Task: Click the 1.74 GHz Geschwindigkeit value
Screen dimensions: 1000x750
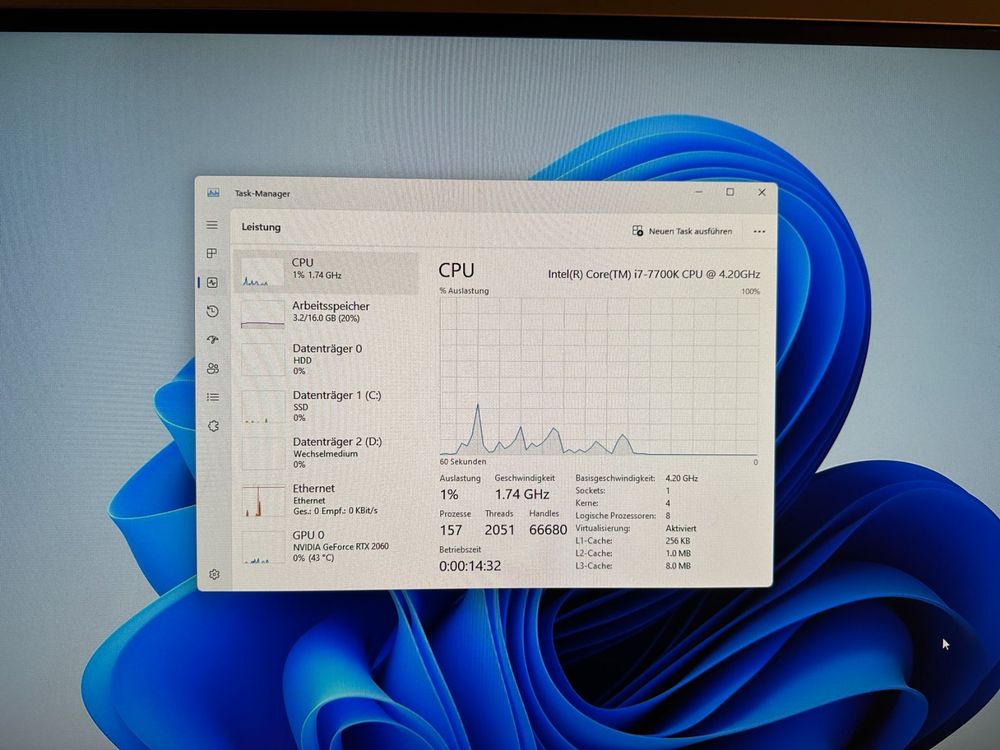Action: click(522, 494)
